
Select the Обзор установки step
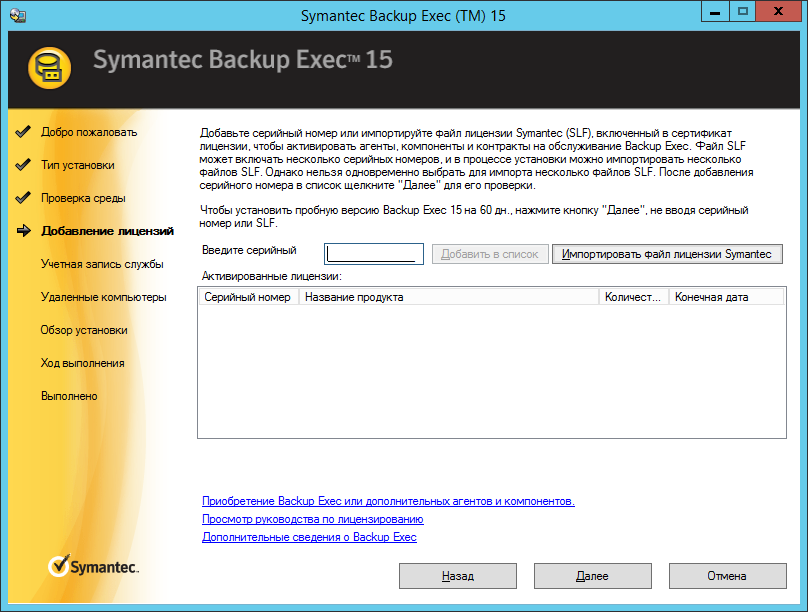tap(84, 330)
